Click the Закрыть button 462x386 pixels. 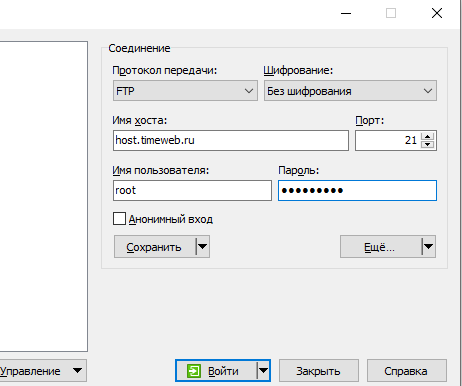(x=319, y=371)
